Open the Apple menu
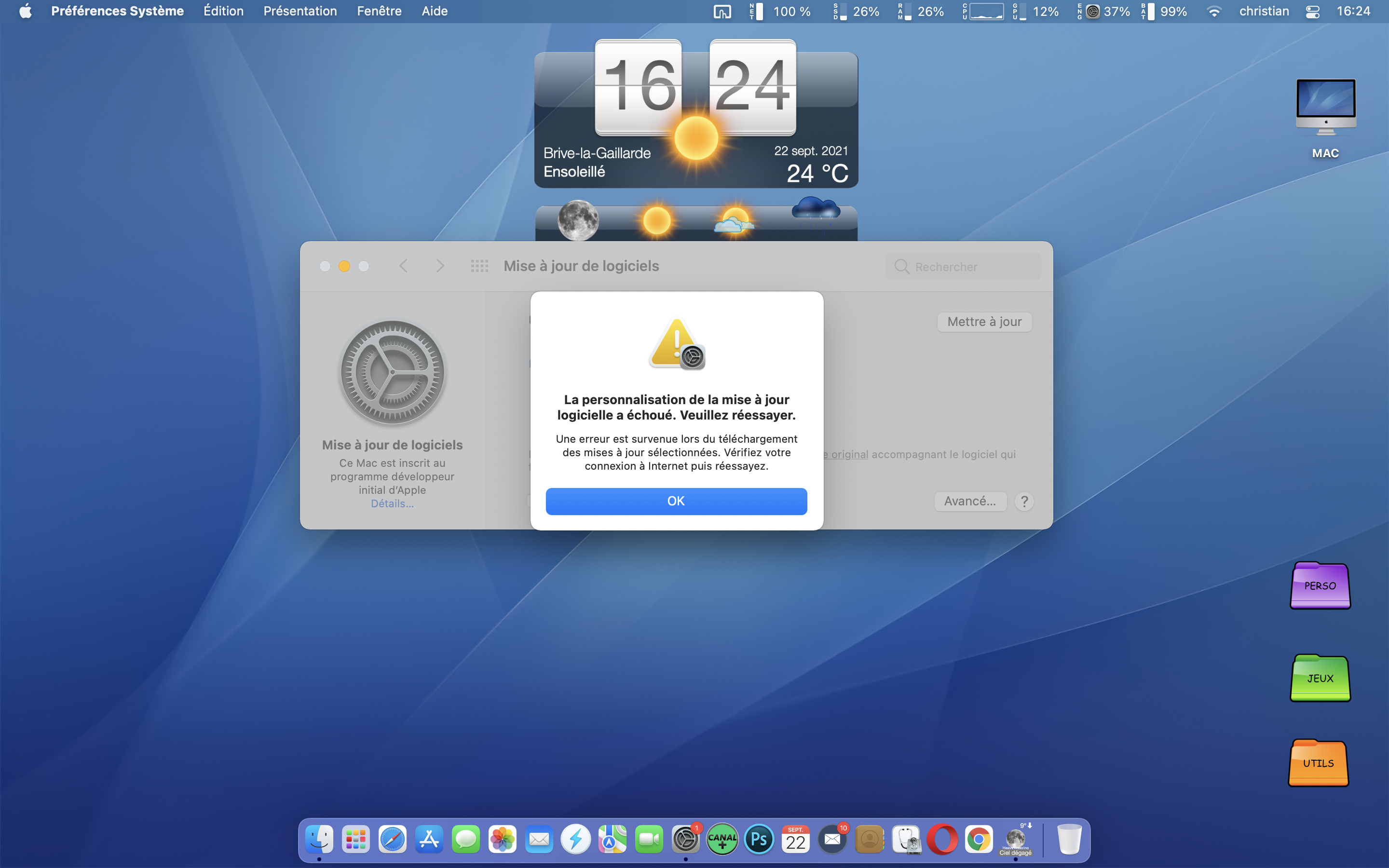 25,11
